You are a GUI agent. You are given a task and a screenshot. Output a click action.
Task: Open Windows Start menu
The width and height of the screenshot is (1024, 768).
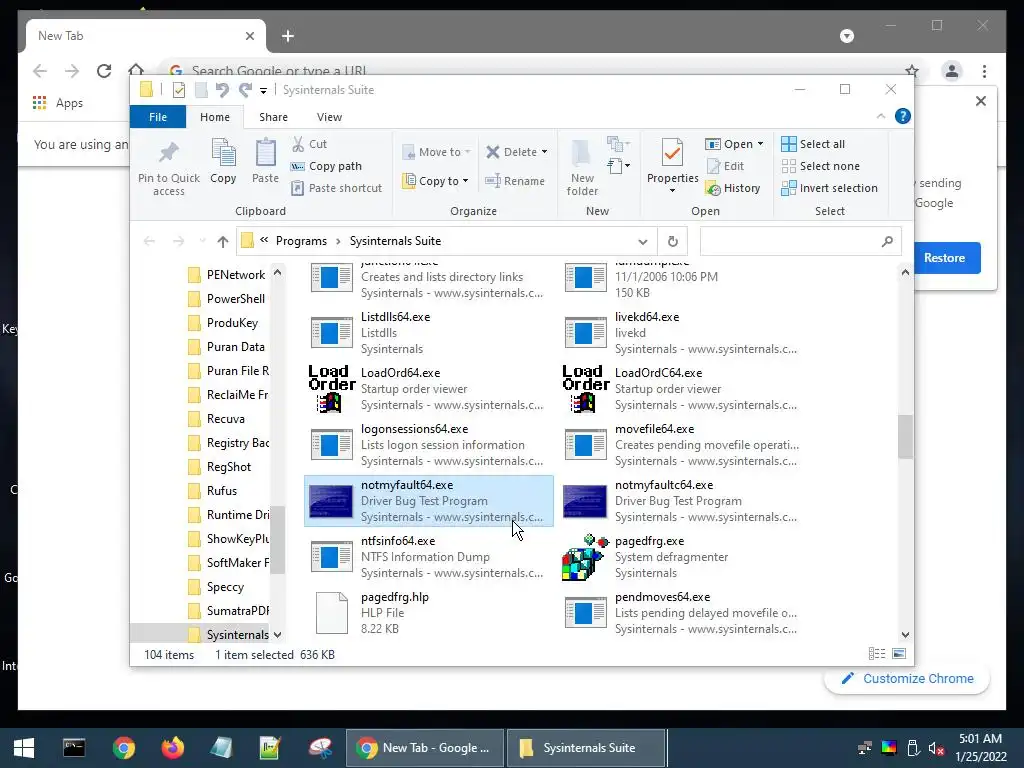click(x=24, y=748)
